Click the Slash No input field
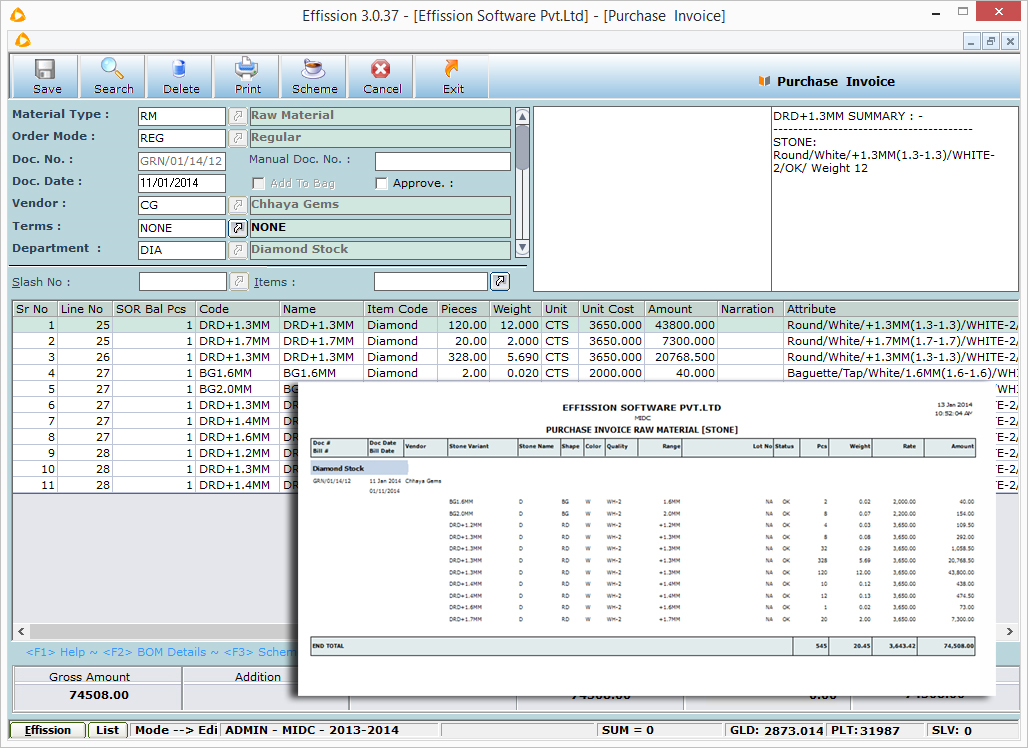This screenshot has width=1028, height=748. tap(183, 282)
